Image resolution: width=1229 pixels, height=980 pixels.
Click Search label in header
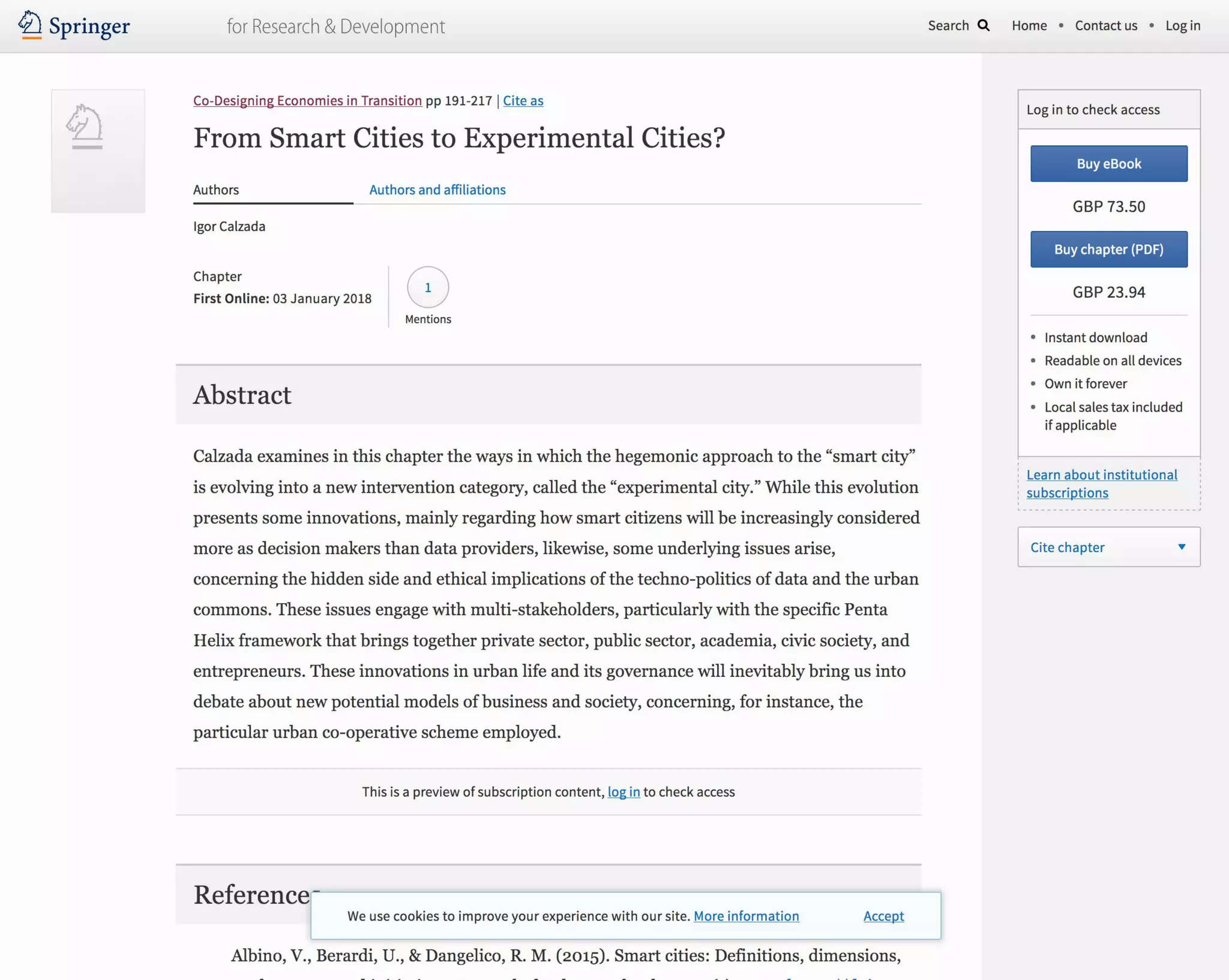(x=948, y=25)
